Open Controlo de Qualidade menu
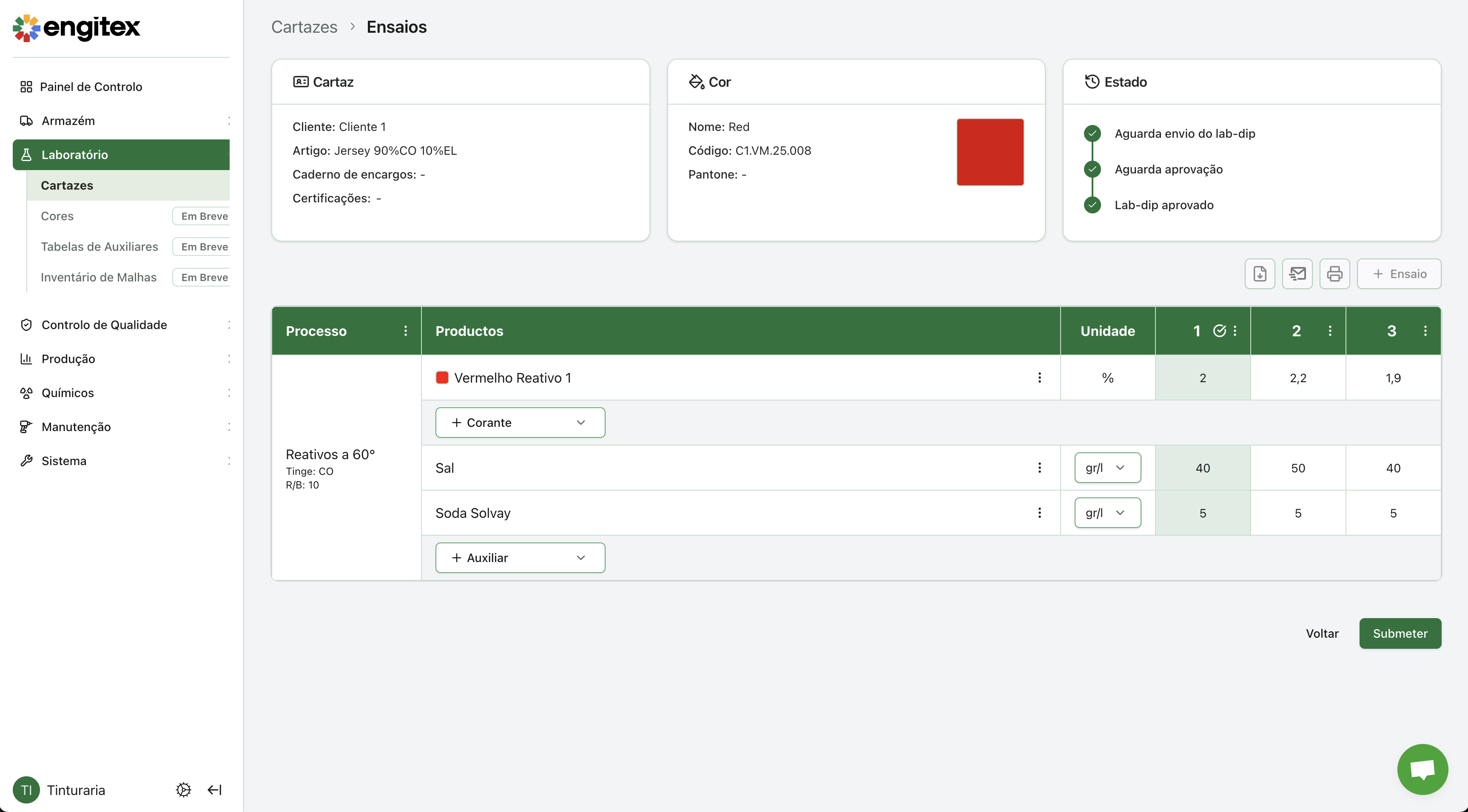The image size is (1468, 812). 104,325
